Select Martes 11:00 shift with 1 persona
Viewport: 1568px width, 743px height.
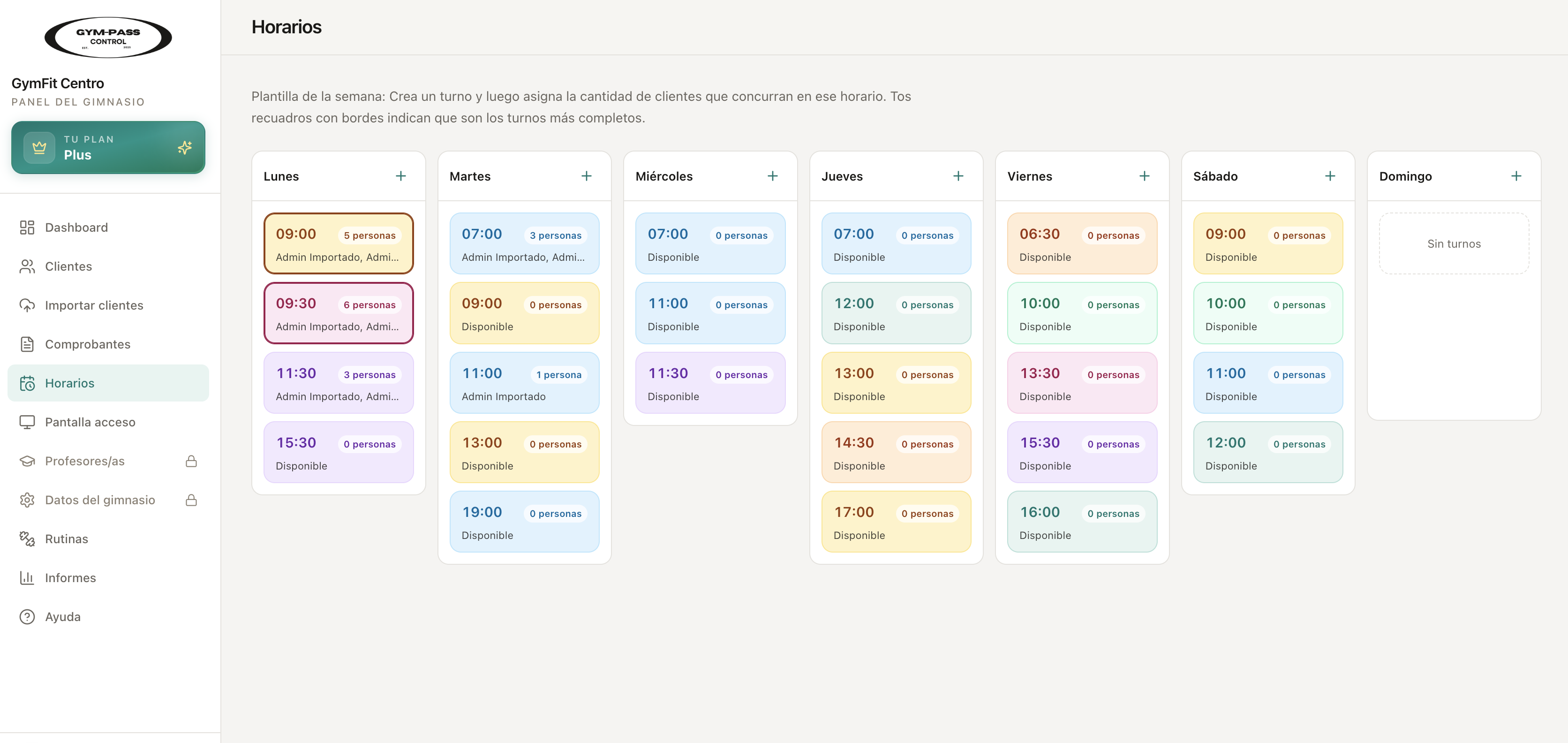(x=524, y=383)
